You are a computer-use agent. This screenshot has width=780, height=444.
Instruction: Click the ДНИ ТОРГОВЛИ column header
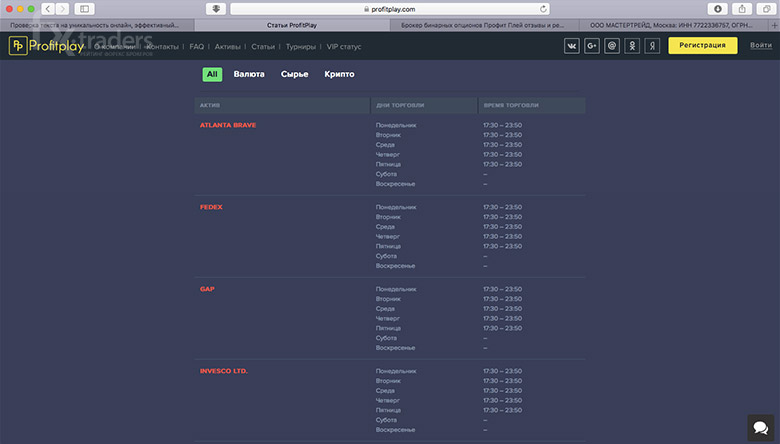(424, 105)
